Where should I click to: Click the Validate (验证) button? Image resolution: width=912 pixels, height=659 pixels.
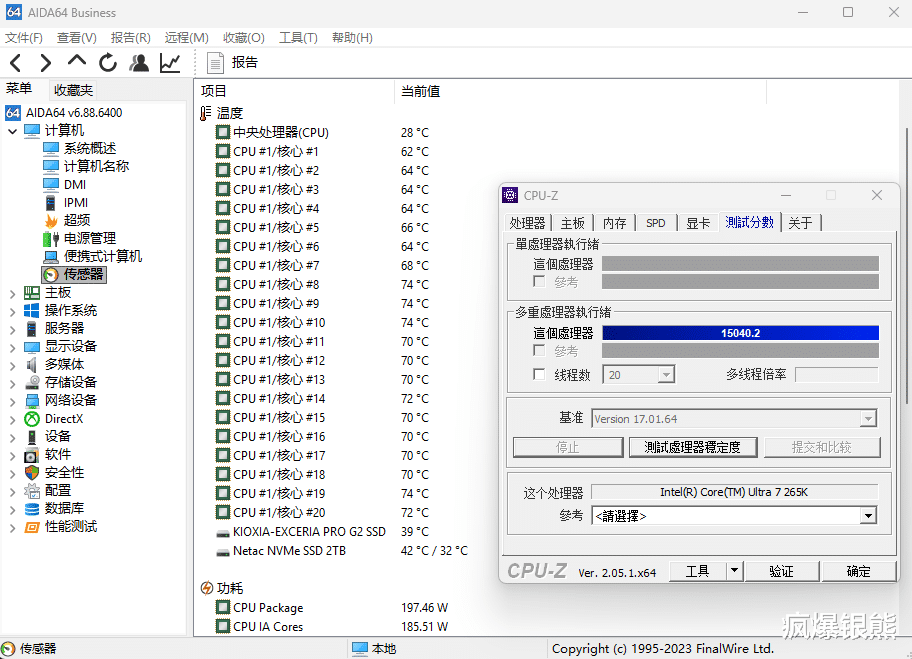pos(782,571)
